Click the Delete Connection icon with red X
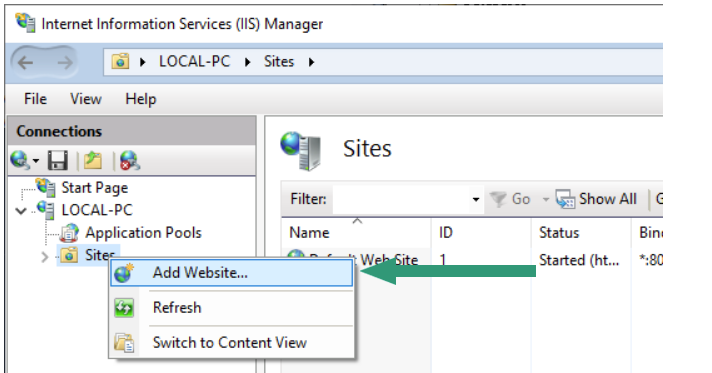The width and height of the screenshot is (712, 373). [x=130, y=160]
